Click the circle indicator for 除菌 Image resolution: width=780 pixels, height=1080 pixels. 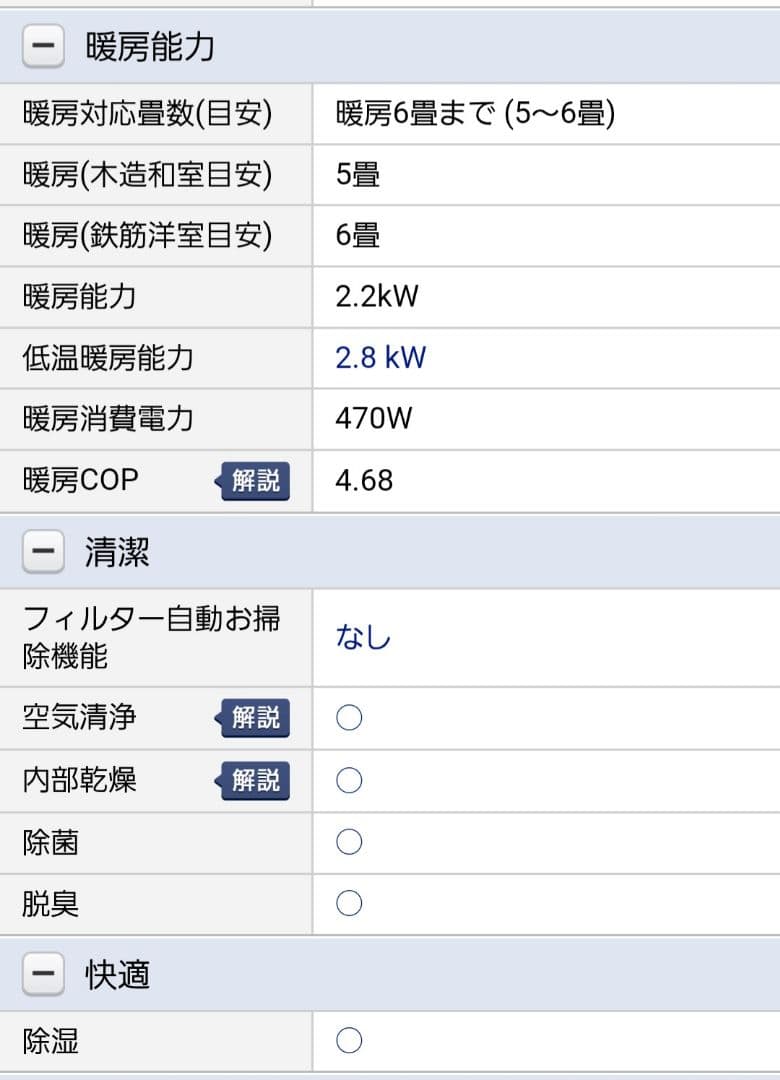point(347,843)
